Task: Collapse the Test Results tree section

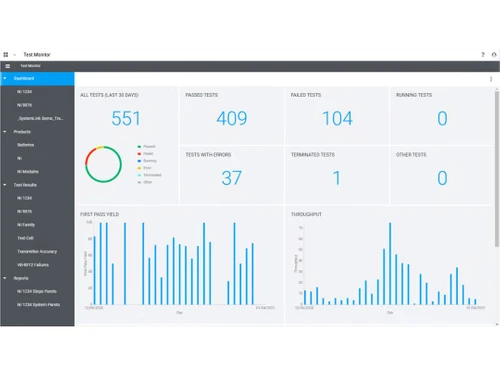Action: click(x=5, y=185)
